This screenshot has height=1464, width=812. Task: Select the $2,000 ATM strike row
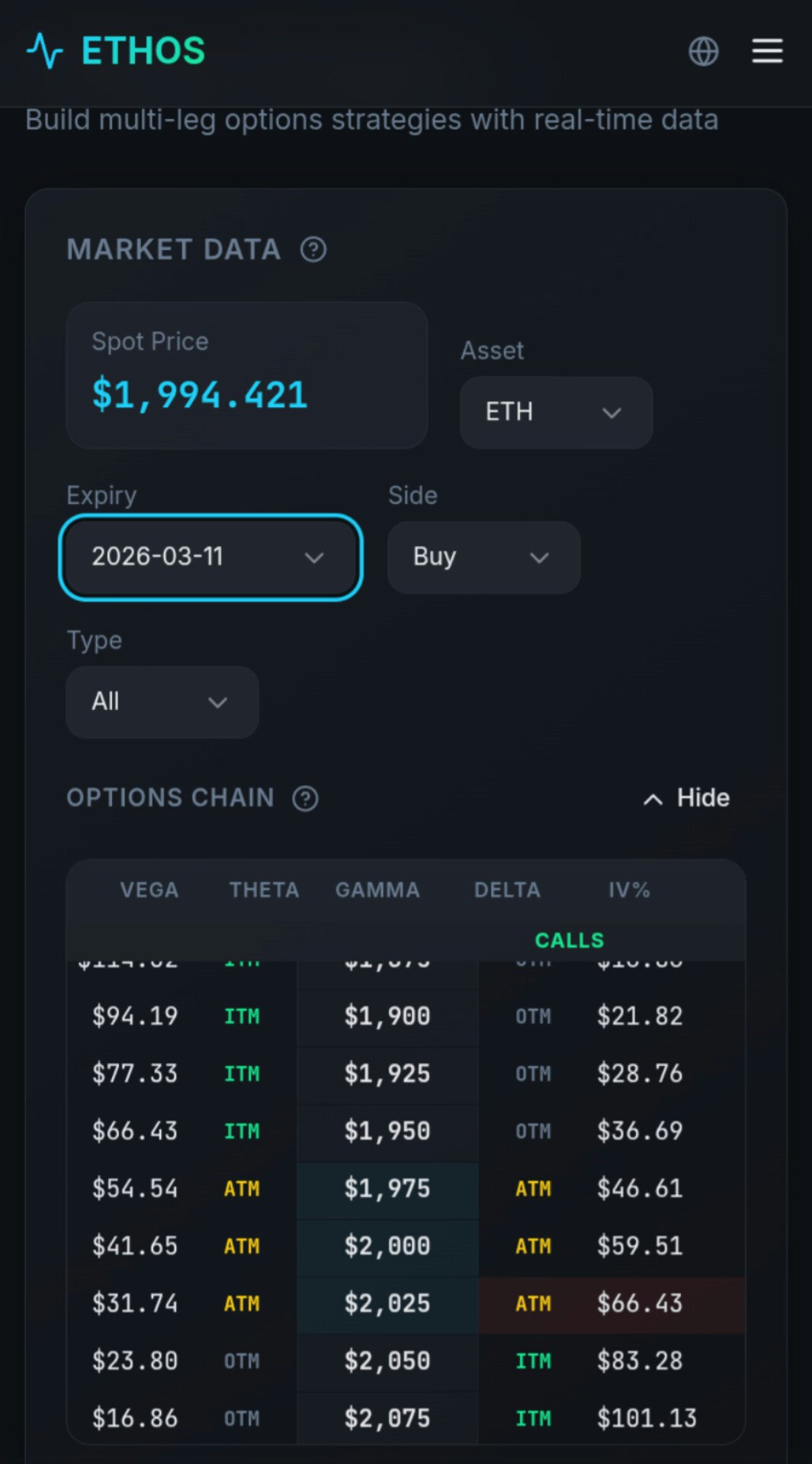pos(387,1246)
